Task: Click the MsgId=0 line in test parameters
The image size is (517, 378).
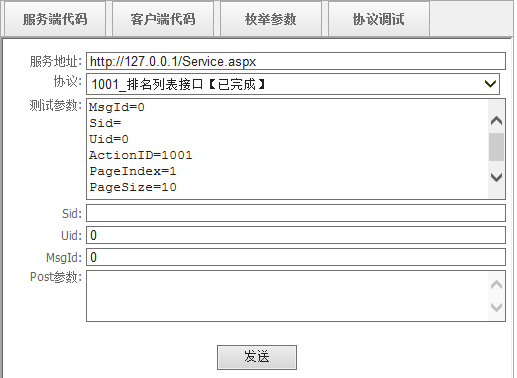Action: tap(117, 107)
